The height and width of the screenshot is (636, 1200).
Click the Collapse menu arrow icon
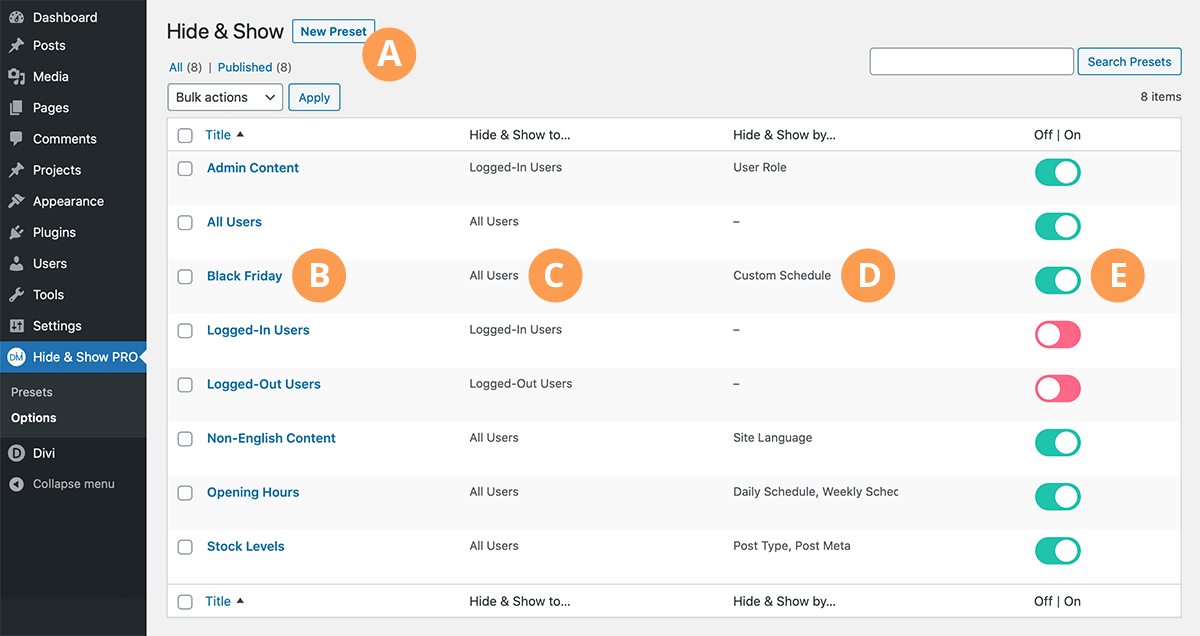pos(16,484)
